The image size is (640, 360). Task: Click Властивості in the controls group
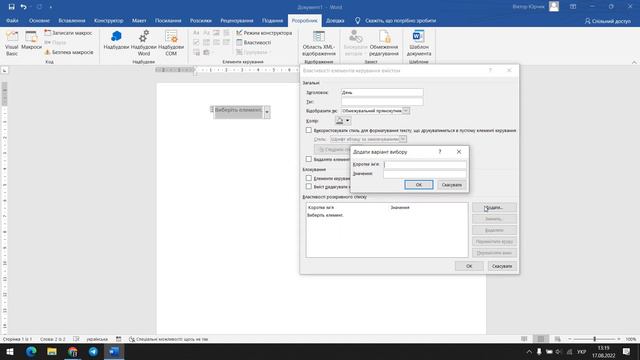tap(253, 42)
